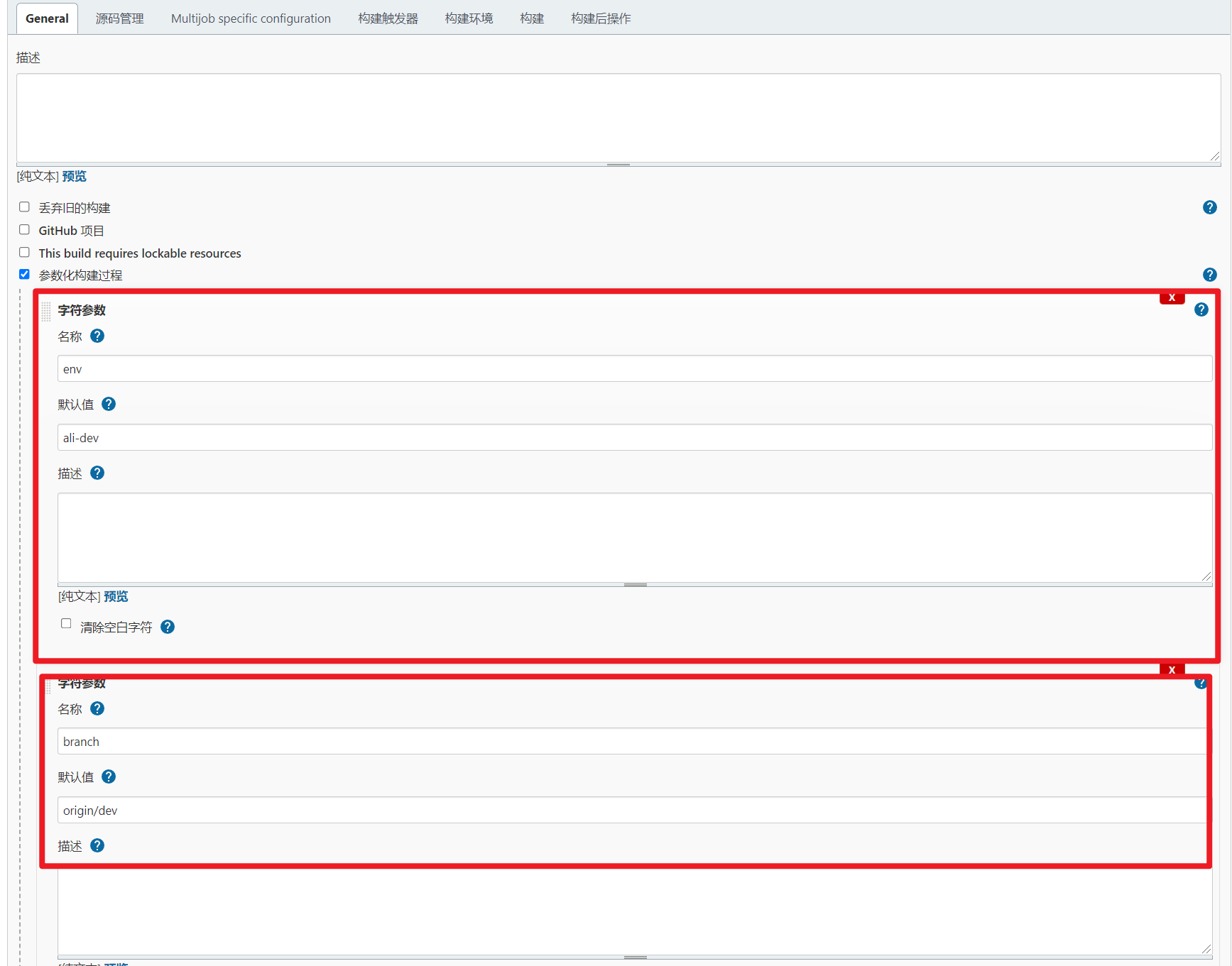The width and height of the screenshot is (1232, 966).
Task: Open help for branch parameter 名称 field
Action: pos(97,708)
